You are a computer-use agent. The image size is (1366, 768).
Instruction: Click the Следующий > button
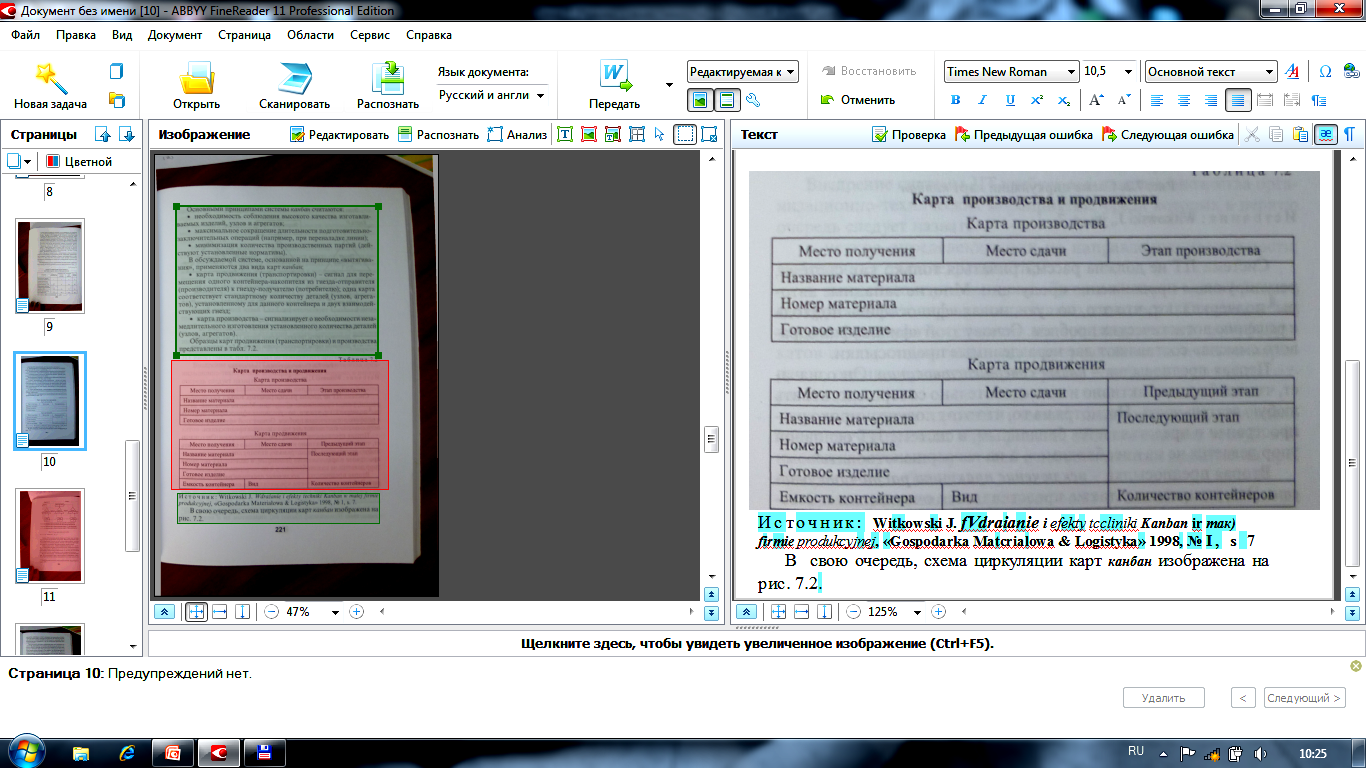pos(1305,698)
